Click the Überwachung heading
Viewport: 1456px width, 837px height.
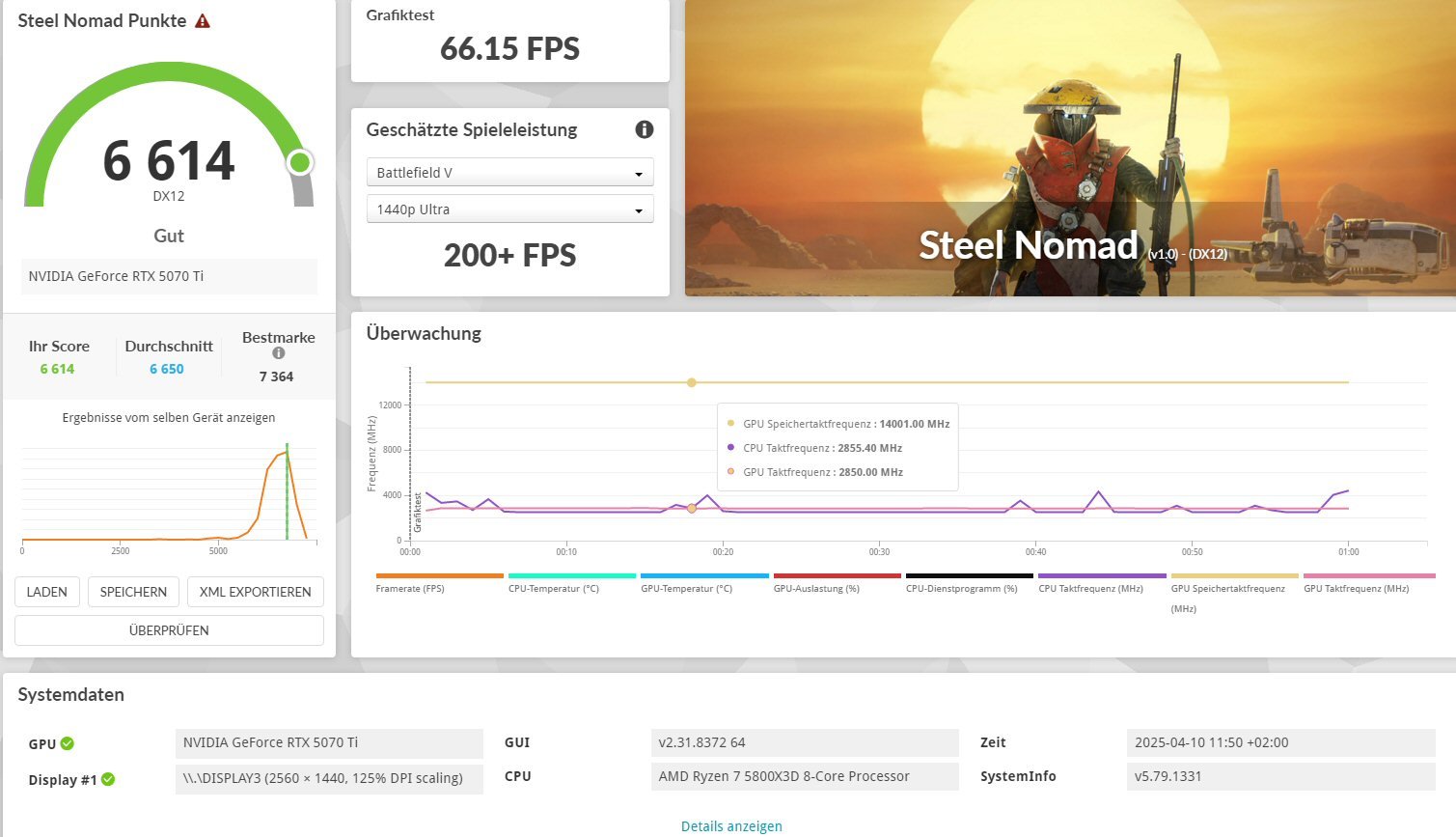[424, 333]
